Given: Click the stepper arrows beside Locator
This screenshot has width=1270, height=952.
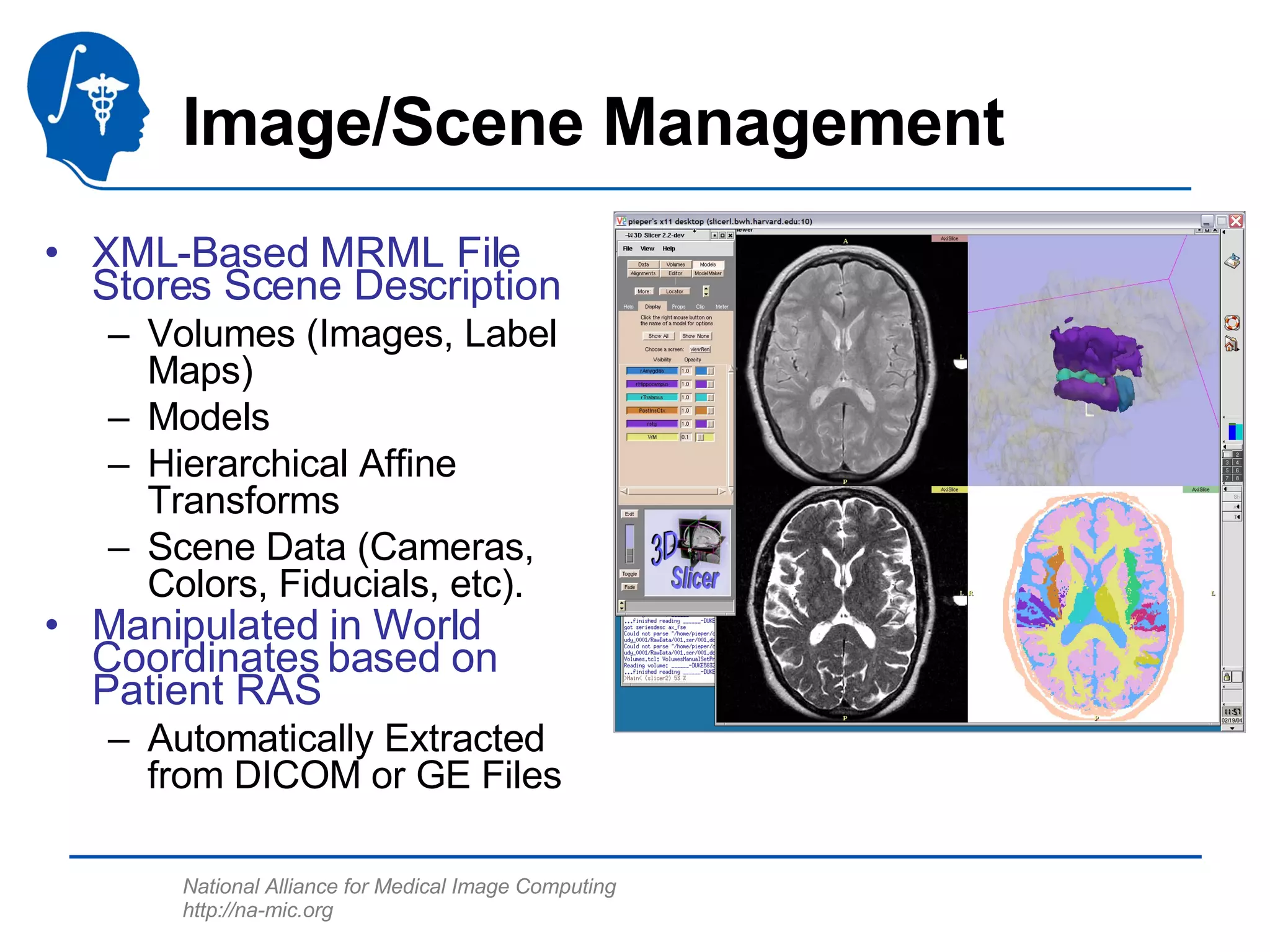Looking at the screenshot, I should click(x=706, y=291).
